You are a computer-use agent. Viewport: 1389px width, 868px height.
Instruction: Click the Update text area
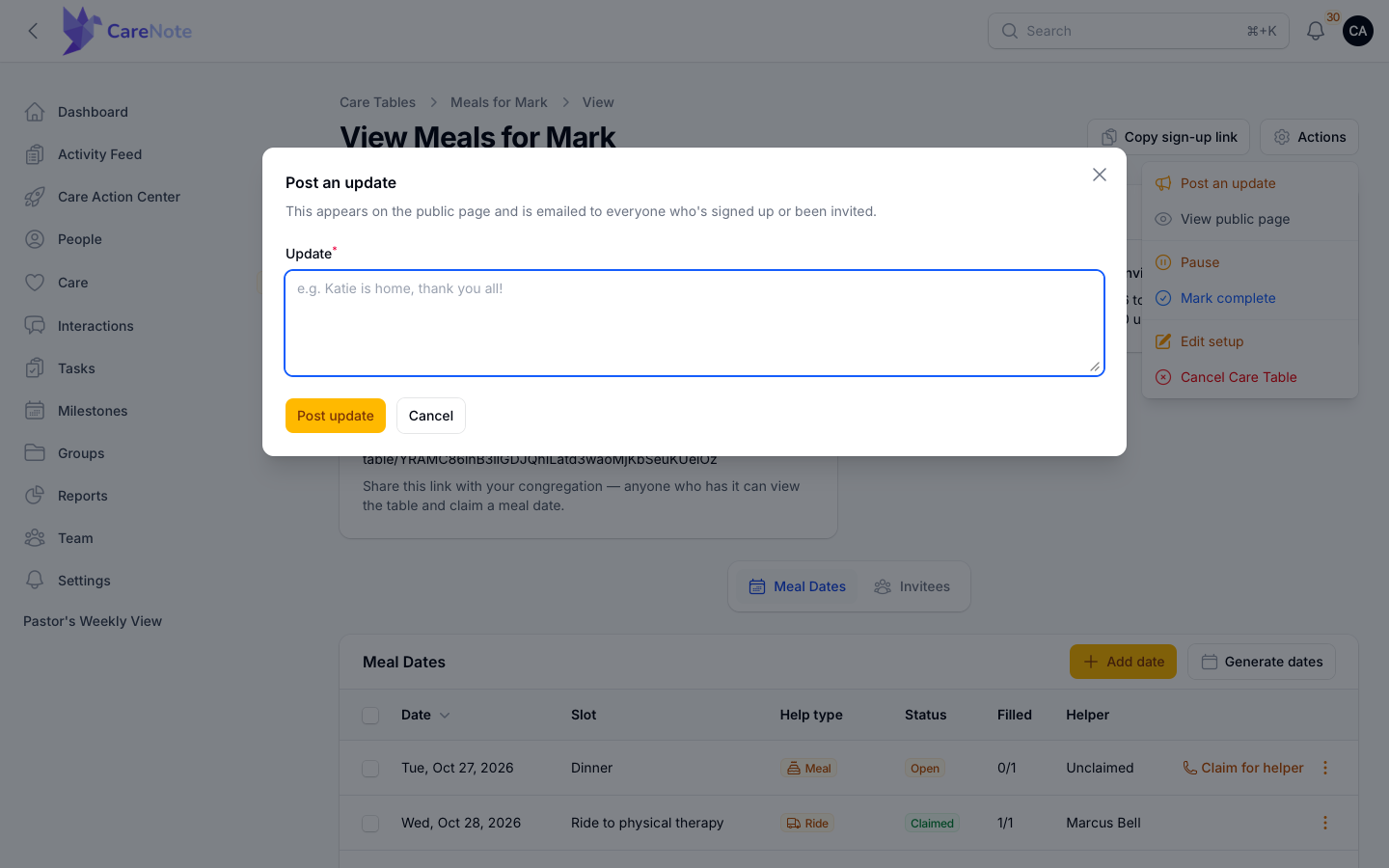694,323
